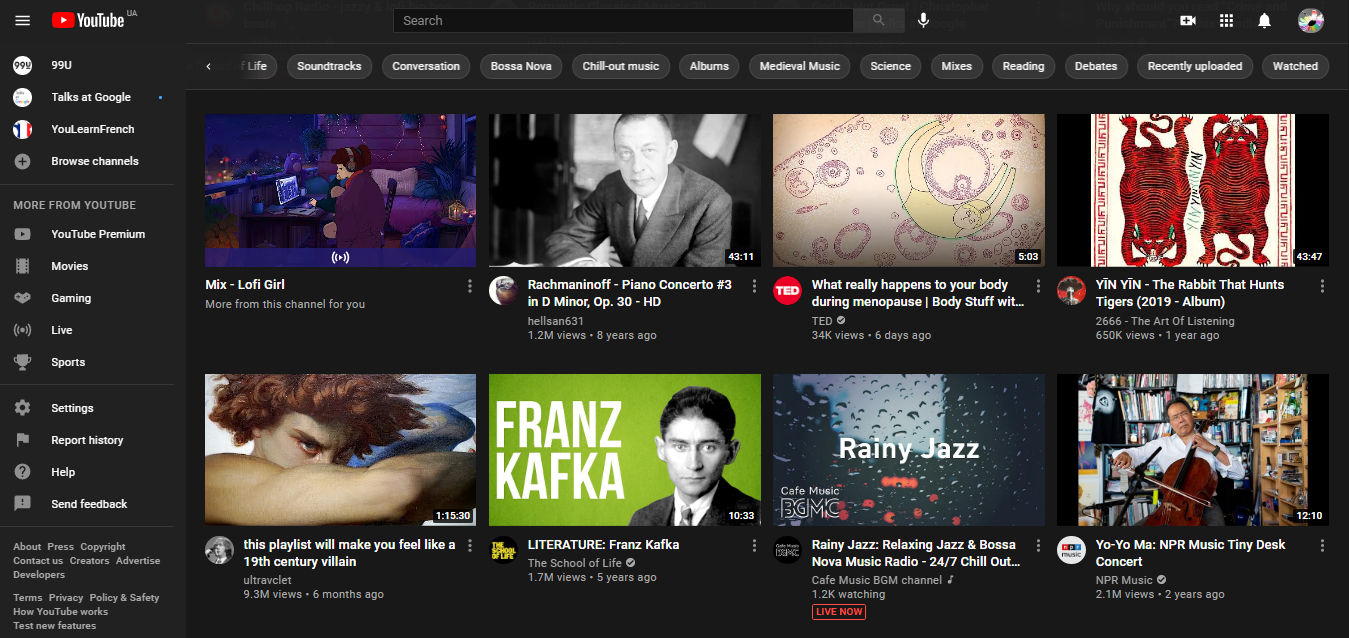This screenshot has width=1349, height=638.
Task: Focus the Search input field
Action: 623,20
